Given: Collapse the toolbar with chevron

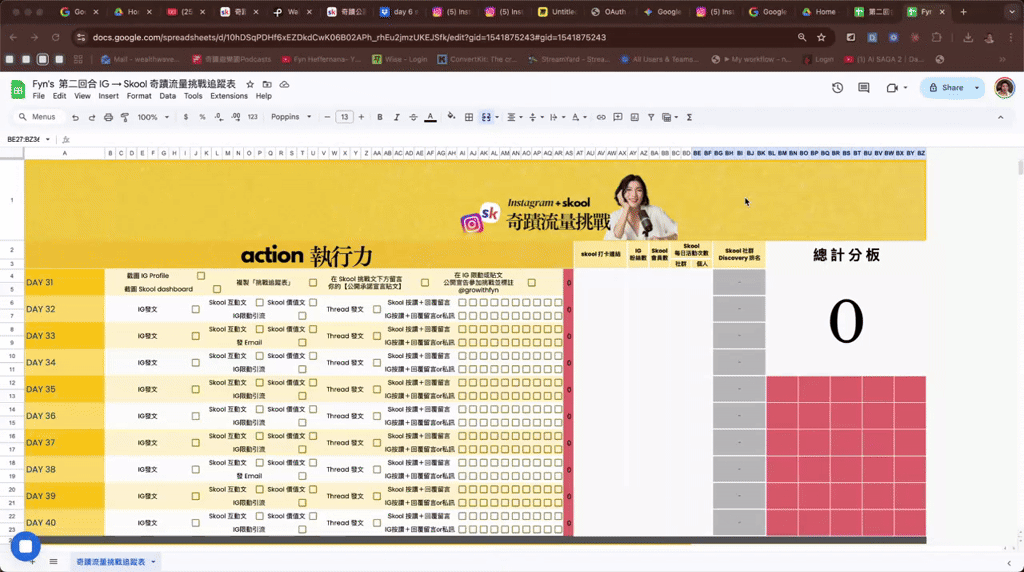Looking at the screenshot, I should pyautogui.click(x=1000, y=118).
